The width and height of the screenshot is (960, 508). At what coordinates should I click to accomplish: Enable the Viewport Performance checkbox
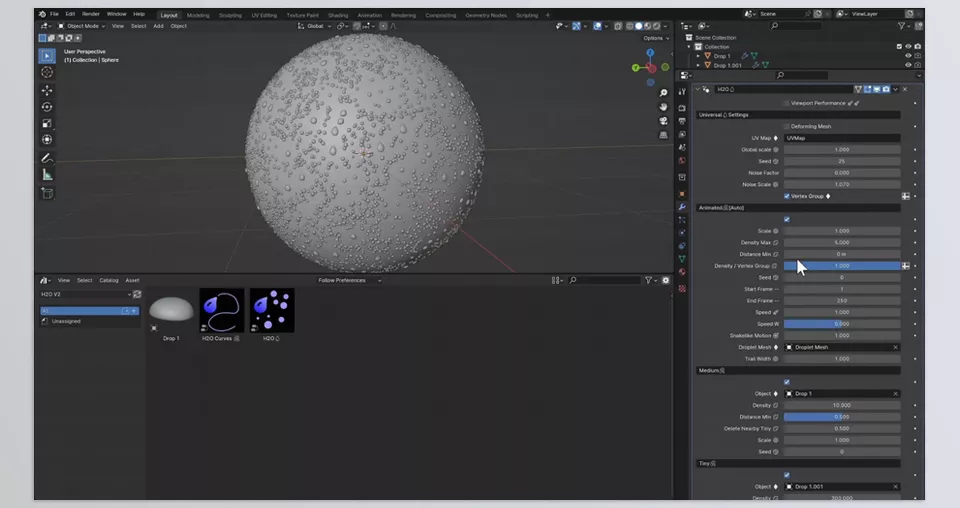786,103
